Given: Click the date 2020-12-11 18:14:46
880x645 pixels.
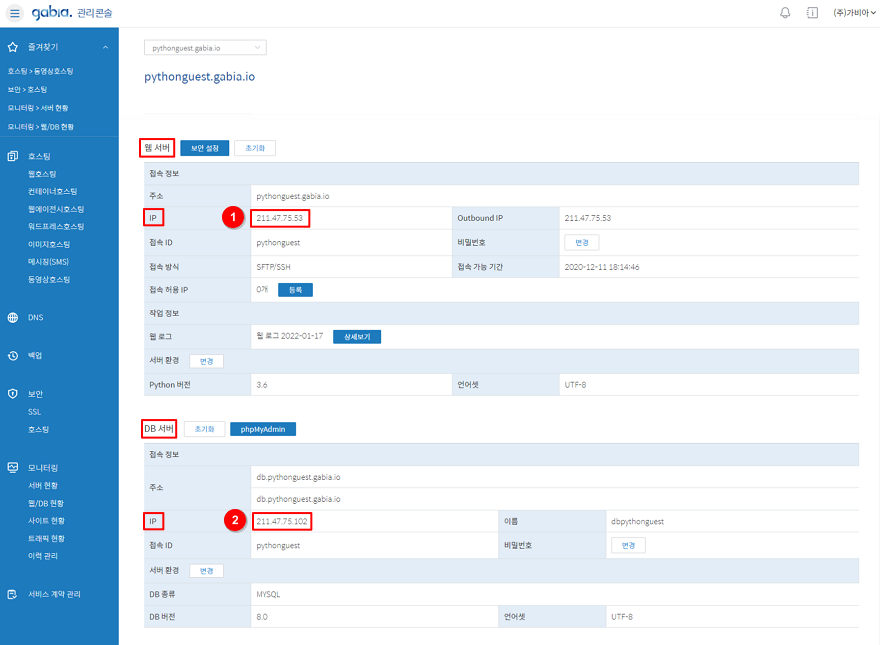Looking at the screenshot, I should point(602,267).
